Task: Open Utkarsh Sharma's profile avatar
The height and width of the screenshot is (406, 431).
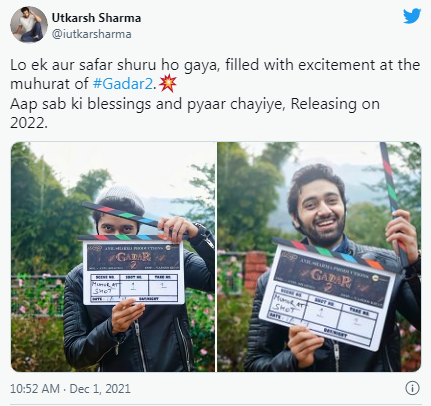Action: tap(29, 25)
